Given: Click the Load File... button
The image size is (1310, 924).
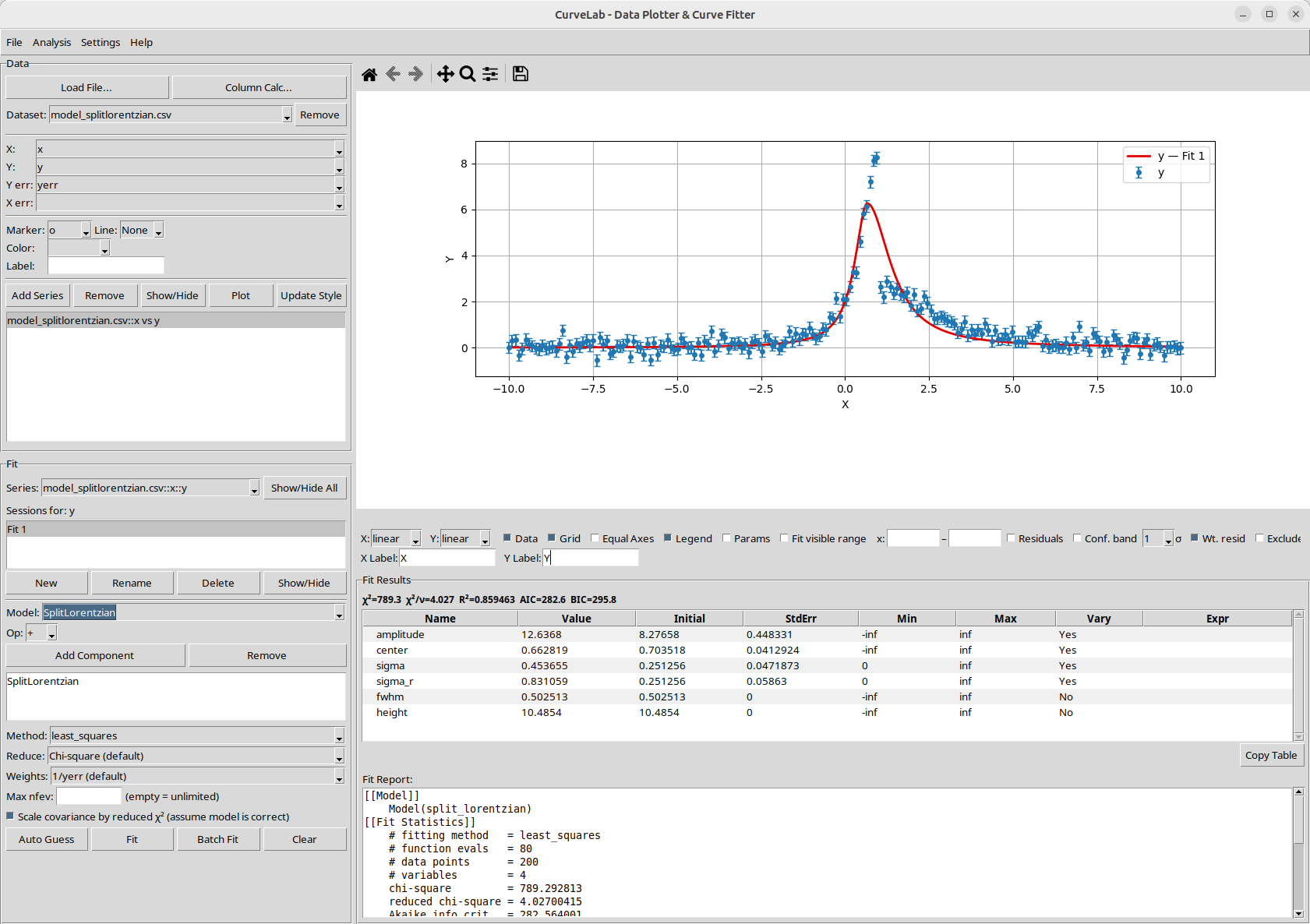Looking at the screenshot, I should tap(87, 87).
